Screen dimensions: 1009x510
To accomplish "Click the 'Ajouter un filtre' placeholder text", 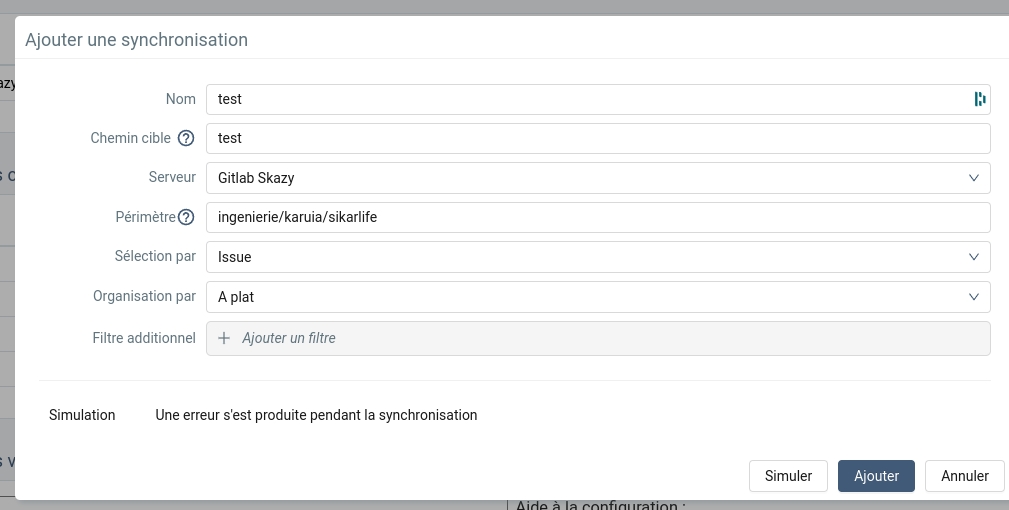I will (289, 338).
